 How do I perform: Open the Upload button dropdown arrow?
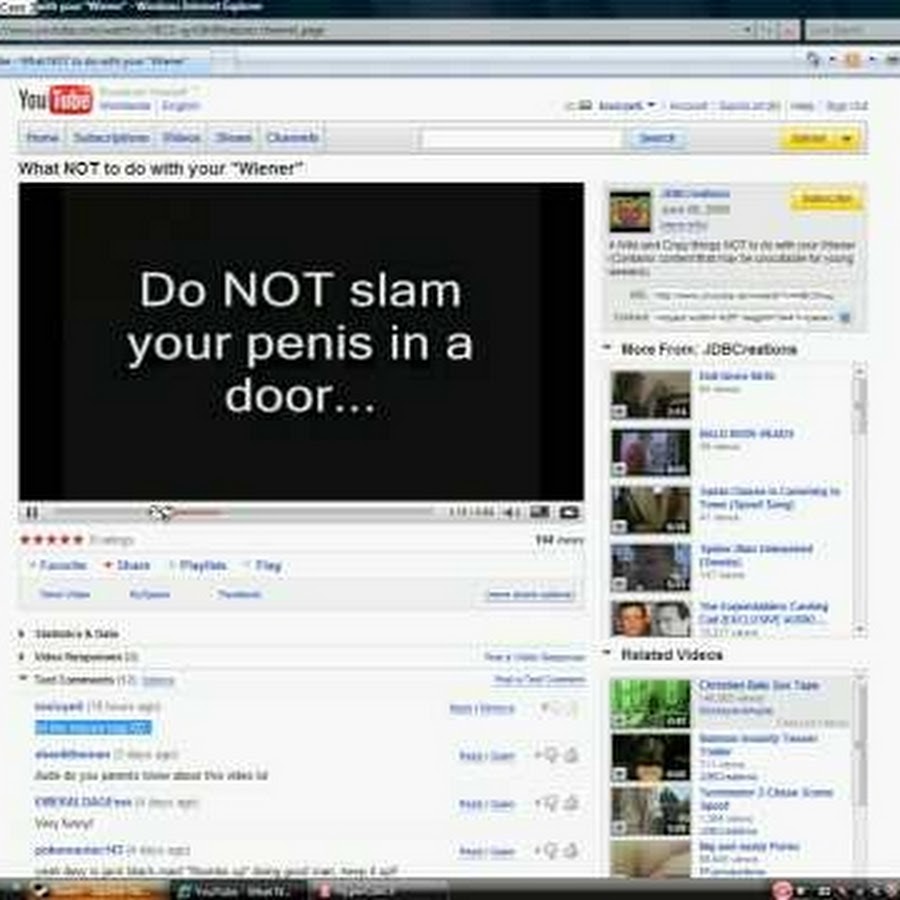(x=848, y=138)
